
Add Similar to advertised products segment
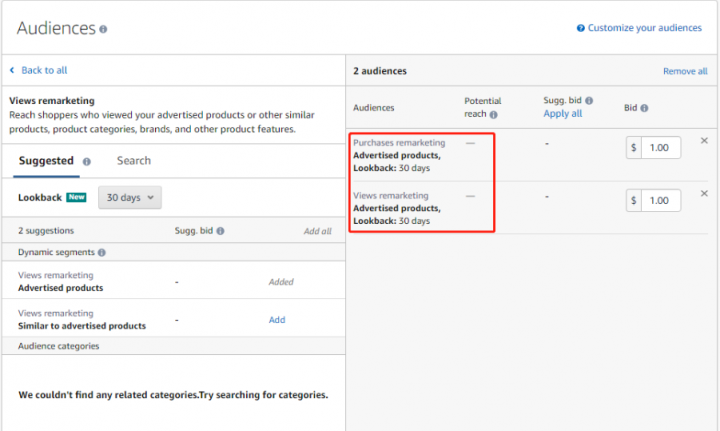click(x=276, y=320)
